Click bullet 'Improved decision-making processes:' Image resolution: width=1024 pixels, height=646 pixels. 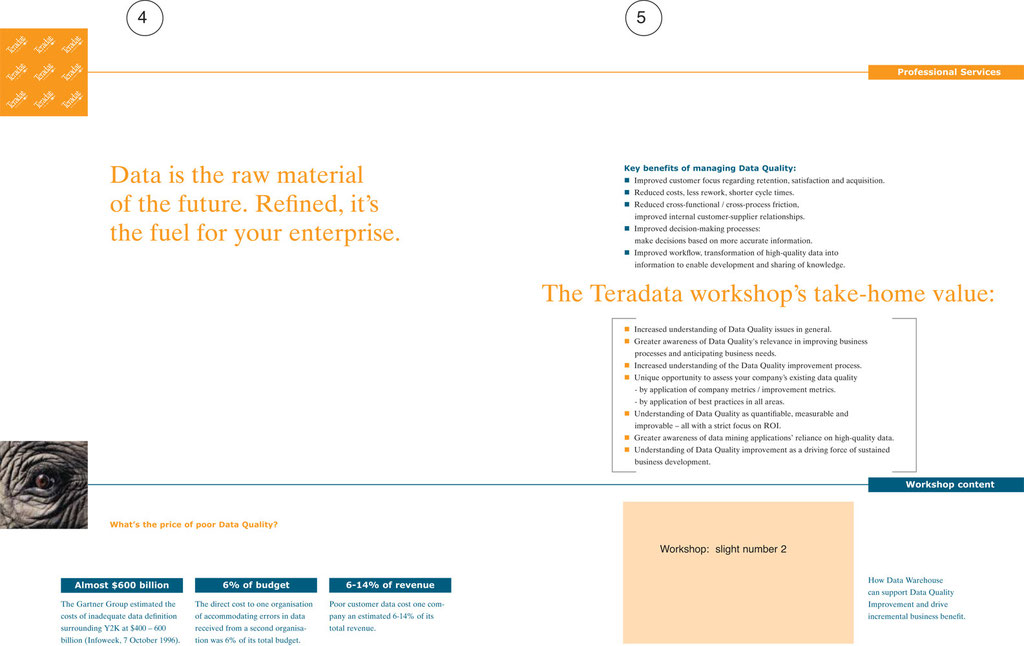(x=718, y=234)
